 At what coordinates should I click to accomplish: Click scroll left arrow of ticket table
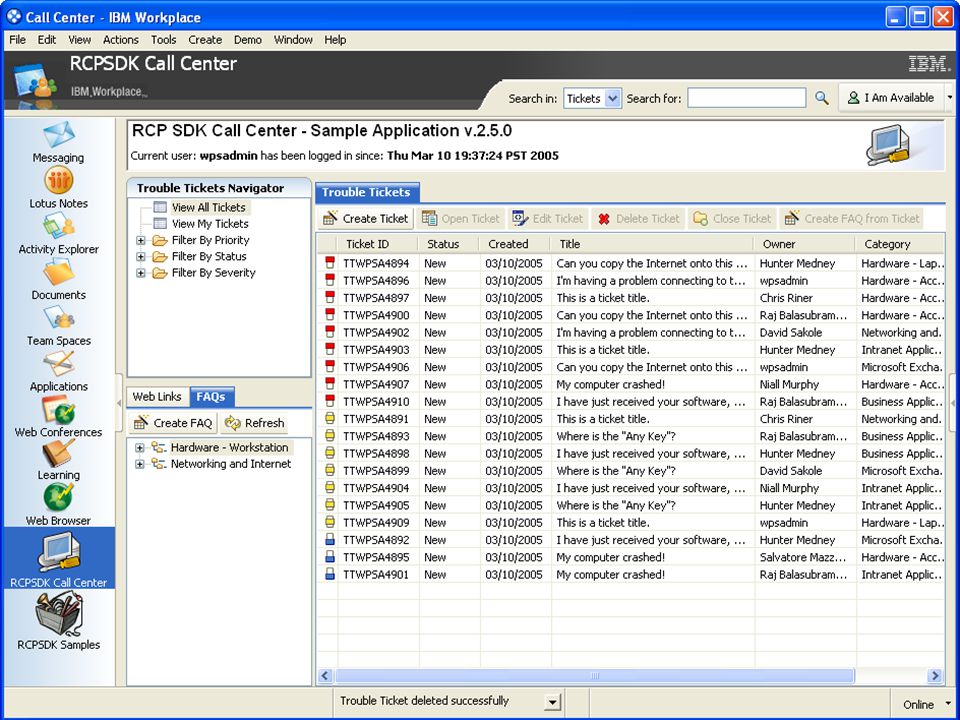[325, 676]
